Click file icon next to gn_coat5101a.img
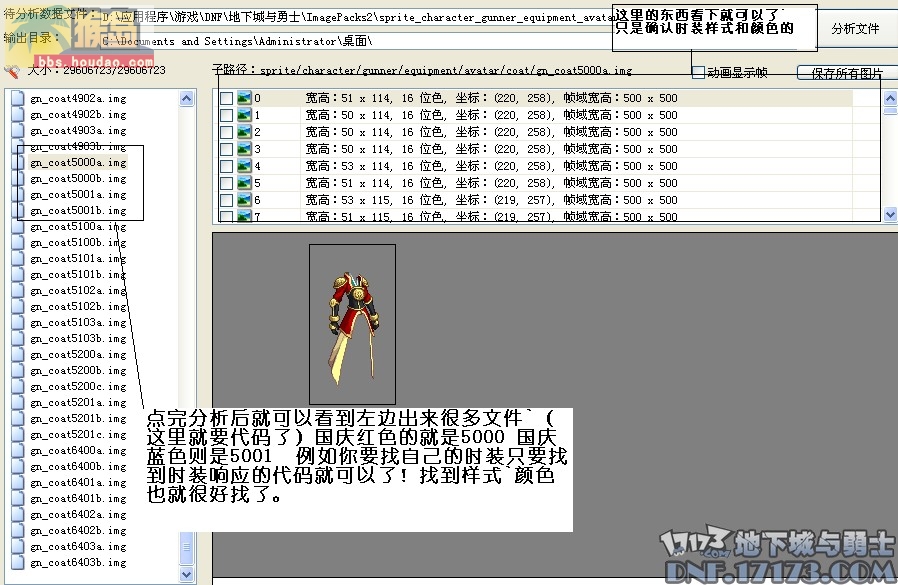Image resolution: width=898 pixels, height=585 pixels. point(18,259)
